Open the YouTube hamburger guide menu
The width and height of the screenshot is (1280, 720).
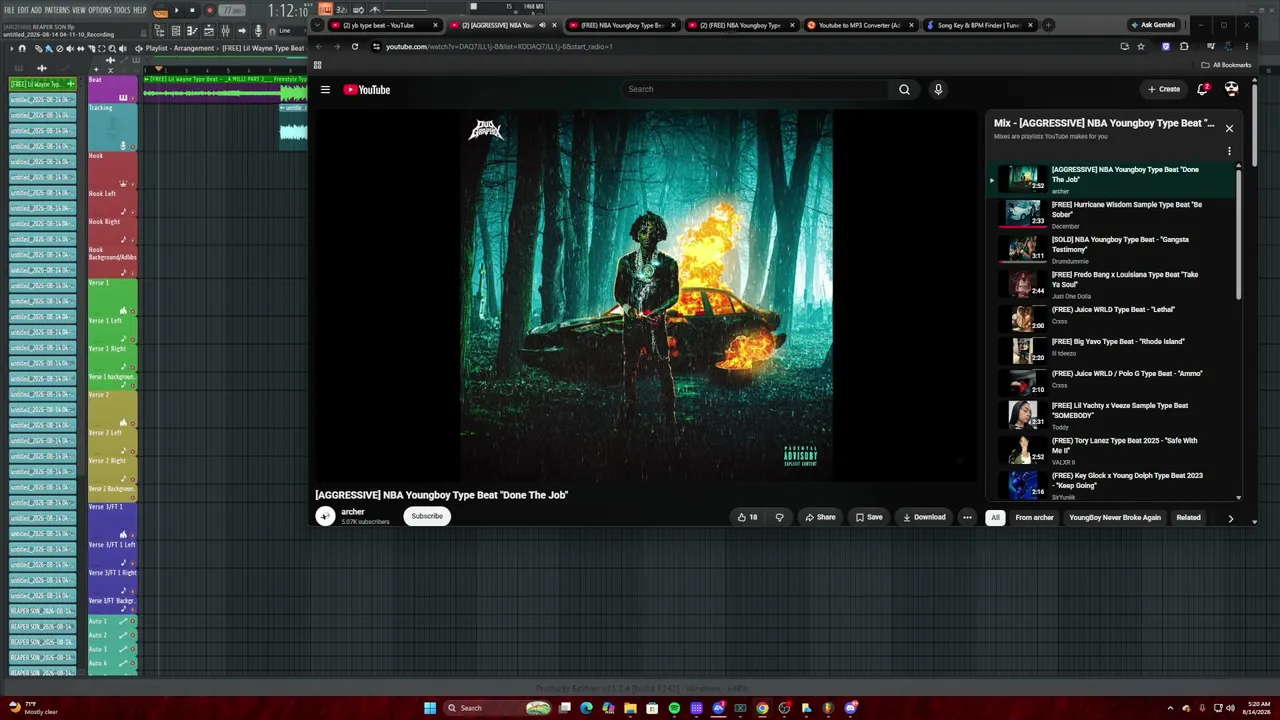(x=325, y=89)
